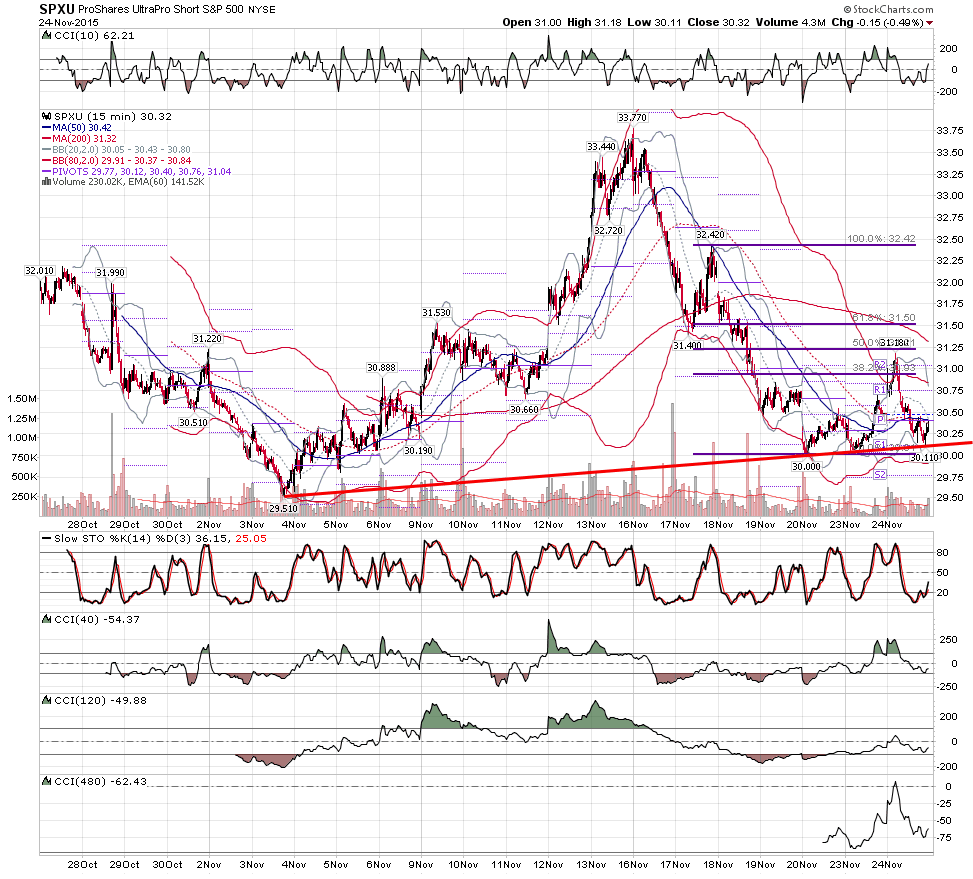Click the 33.770 peak price label
The height and width of the screenshot is (879, 973).
(x=632, y=117)
